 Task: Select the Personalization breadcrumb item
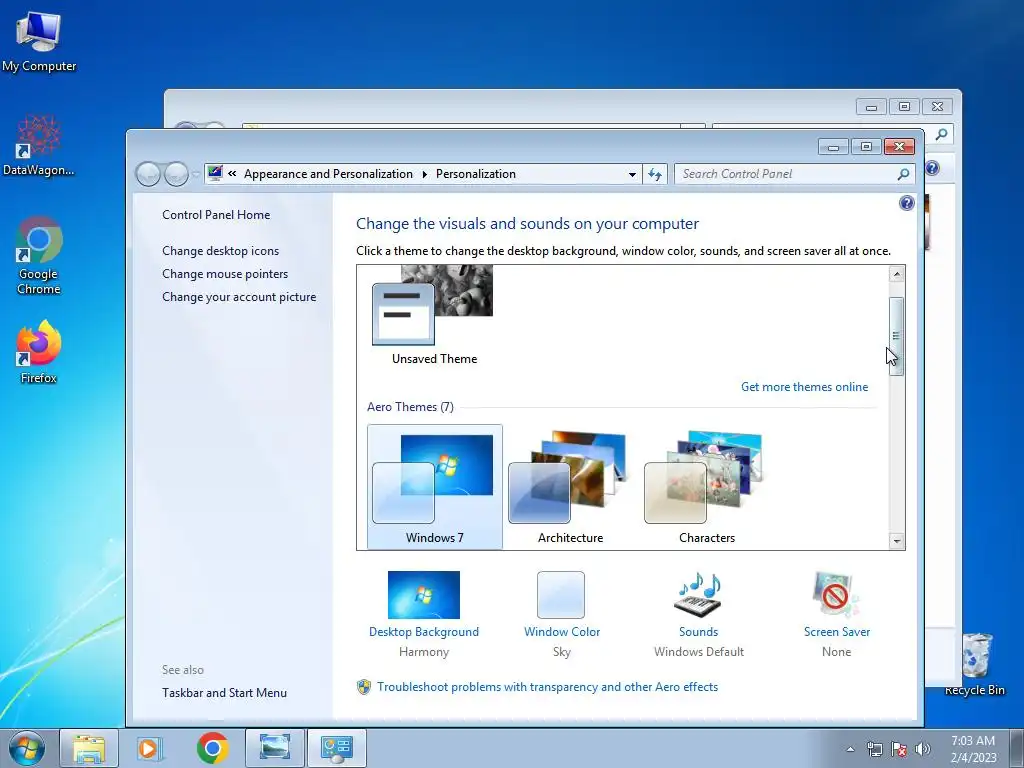475,174
